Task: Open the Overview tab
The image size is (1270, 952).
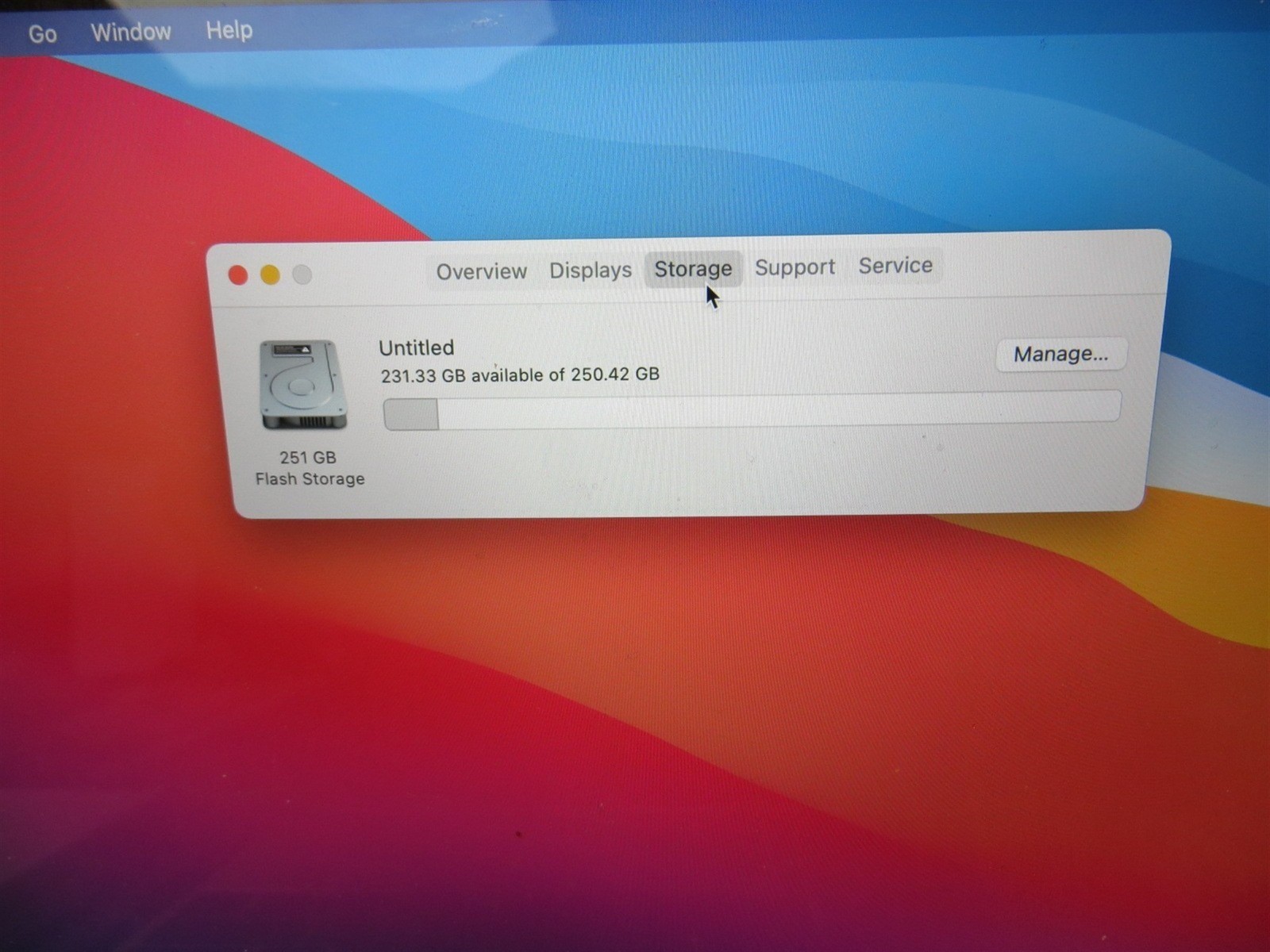Action: tap(481, 271)
